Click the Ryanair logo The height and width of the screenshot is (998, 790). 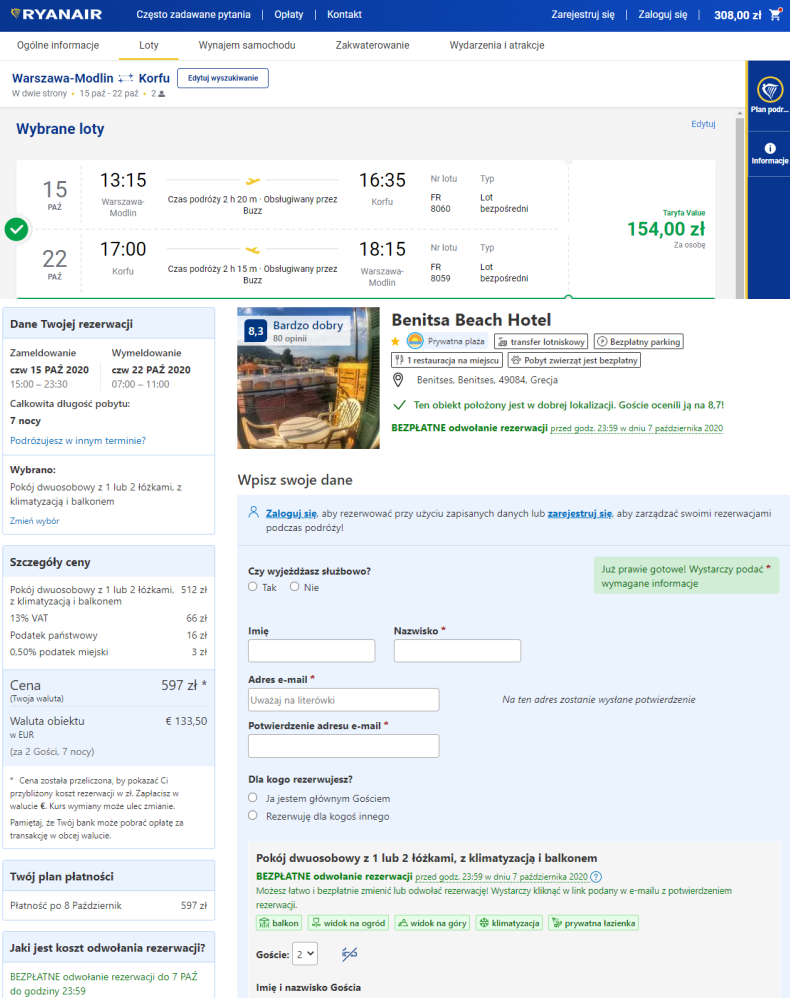[57, 14]
